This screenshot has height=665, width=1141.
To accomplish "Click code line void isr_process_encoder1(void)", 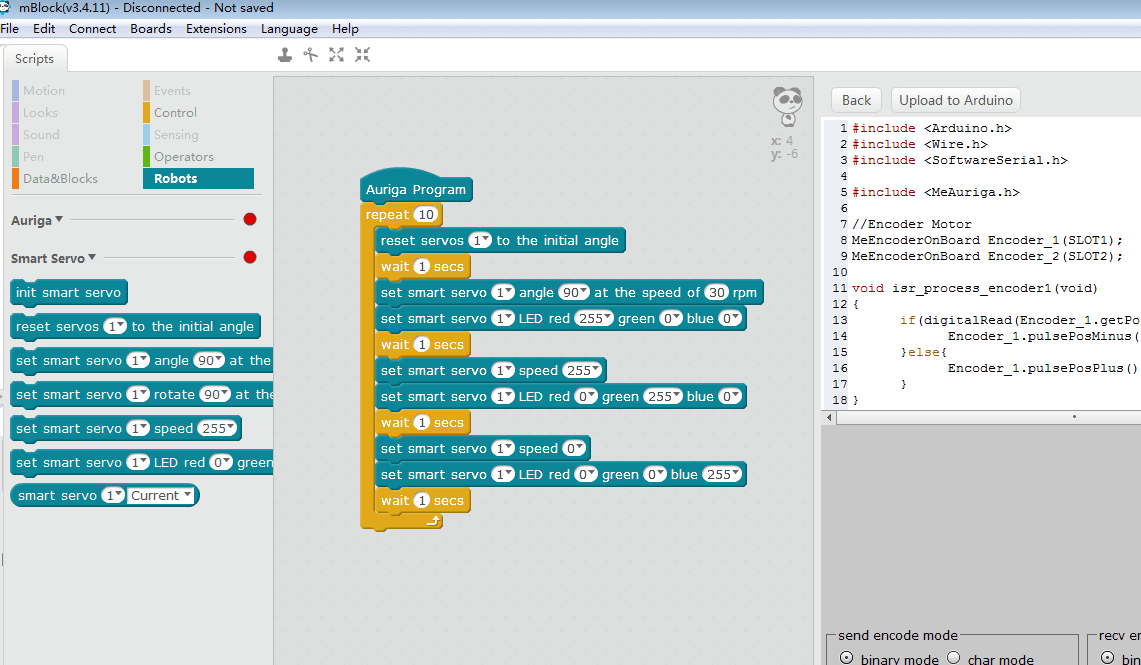I will (x=975, y=288).
